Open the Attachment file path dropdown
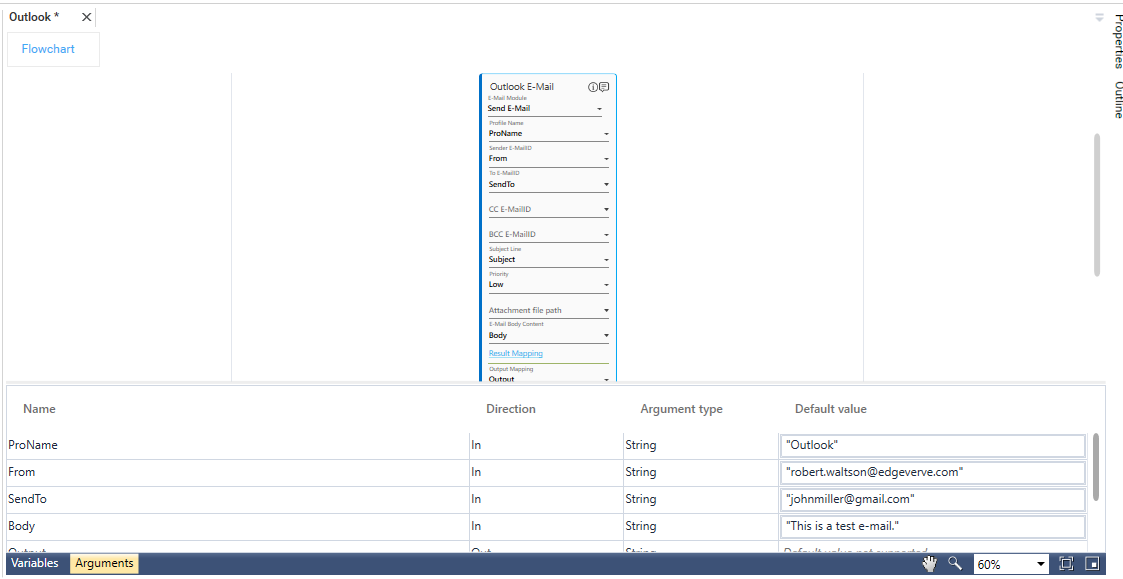Image resolution: width=1123 pixels, height=579 pixels. click(606, 311)
